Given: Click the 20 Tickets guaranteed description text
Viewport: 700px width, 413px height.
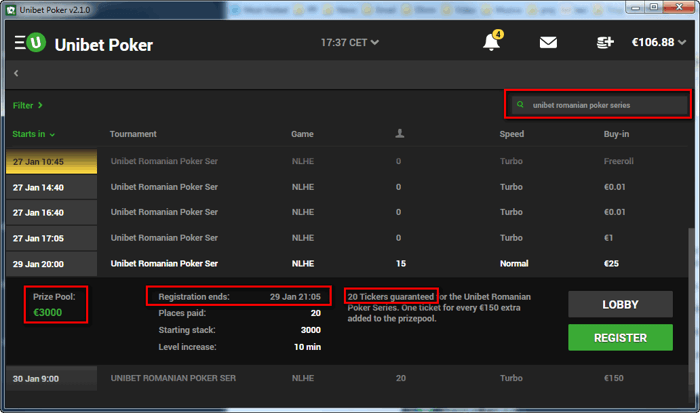Looking at the screenshot, I should click(x=439, y=308).
